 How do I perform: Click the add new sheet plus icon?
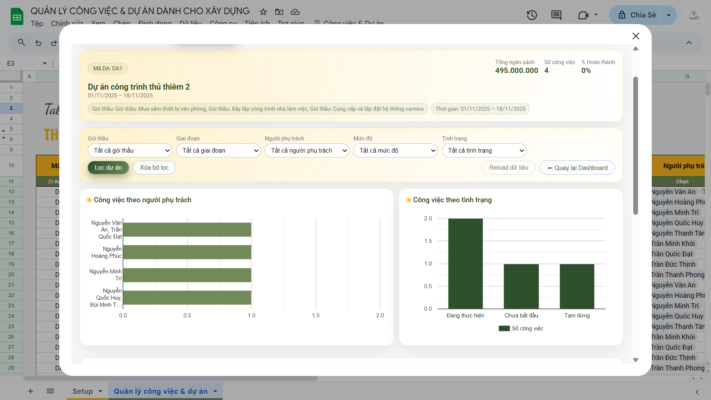[30, 390]
